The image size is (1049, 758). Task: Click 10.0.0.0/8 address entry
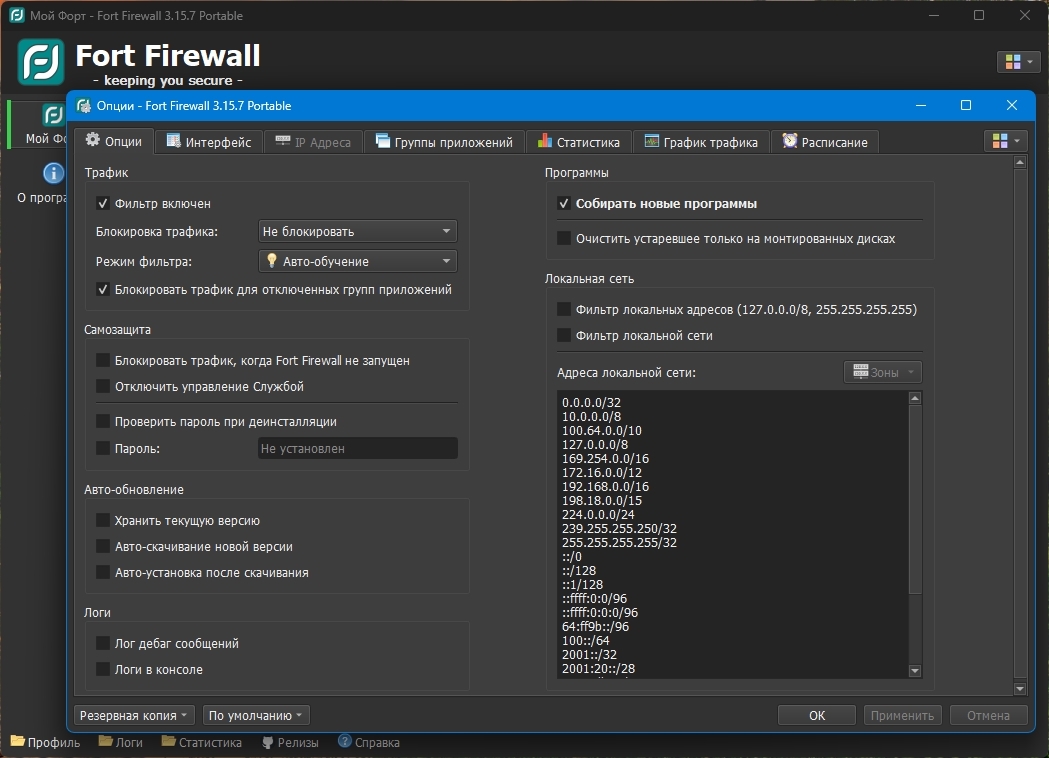click(591, 416)
